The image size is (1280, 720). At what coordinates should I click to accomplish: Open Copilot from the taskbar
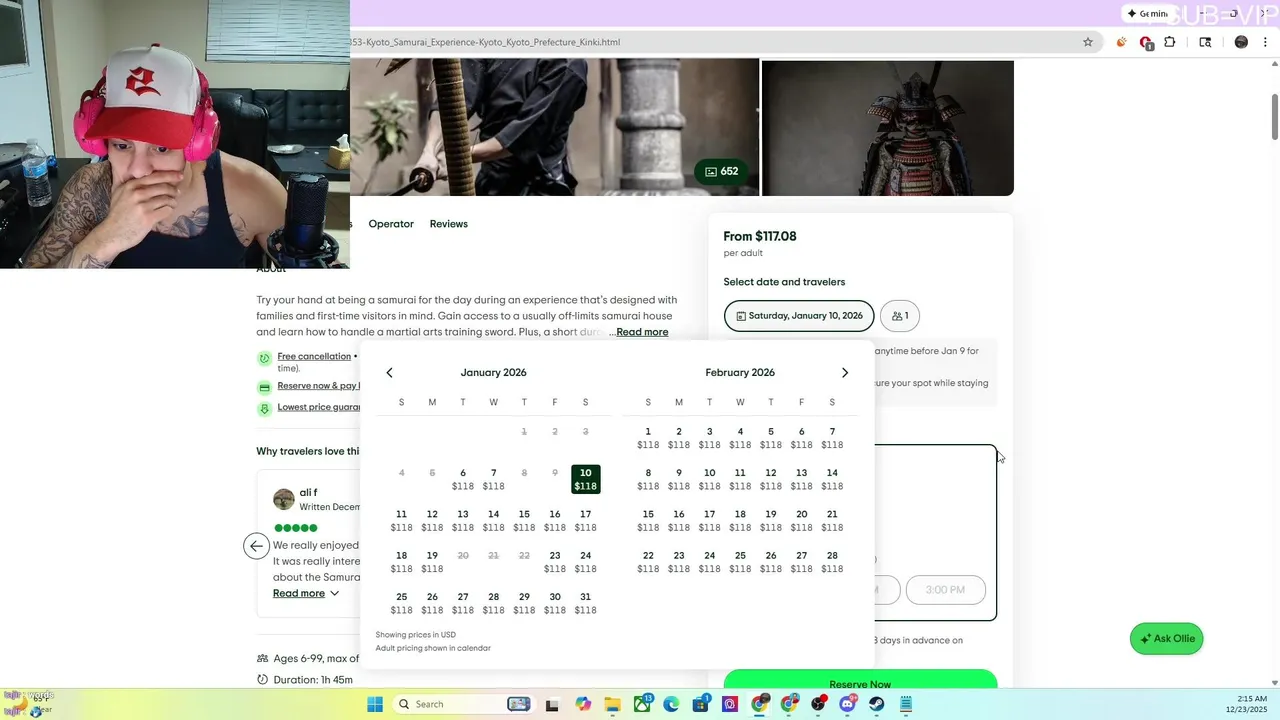(583, 704)
